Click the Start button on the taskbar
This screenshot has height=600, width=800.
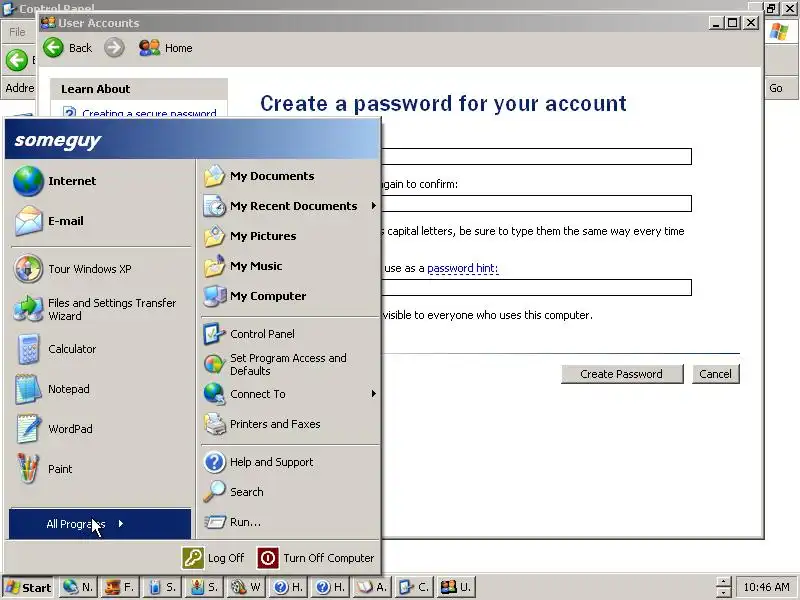pyautogui.click(x=29, y=587)
